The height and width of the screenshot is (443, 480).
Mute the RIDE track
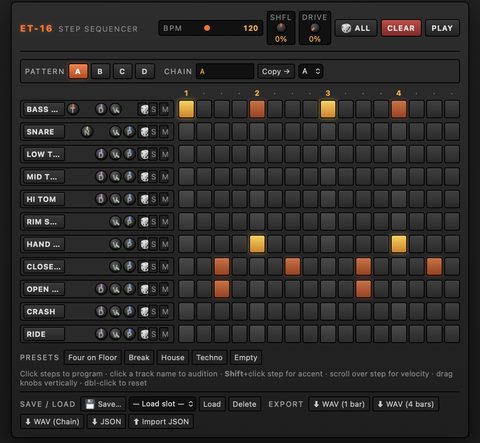pyautogui.click(x=165, y=334)
